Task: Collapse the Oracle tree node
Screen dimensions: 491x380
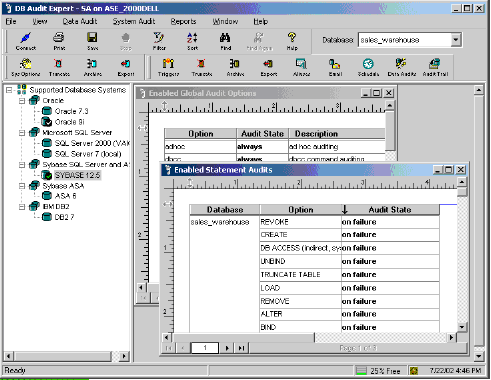Action: (22, 100)
